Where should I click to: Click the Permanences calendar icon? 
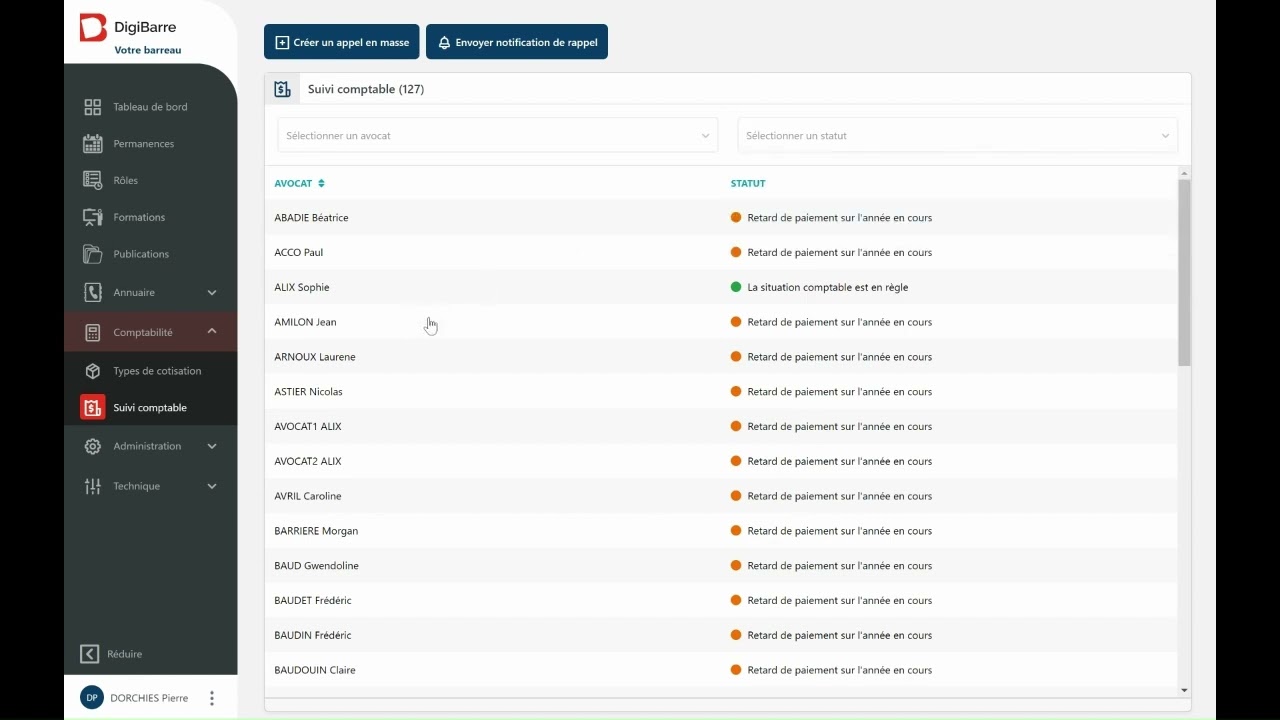tap(93, 144)
